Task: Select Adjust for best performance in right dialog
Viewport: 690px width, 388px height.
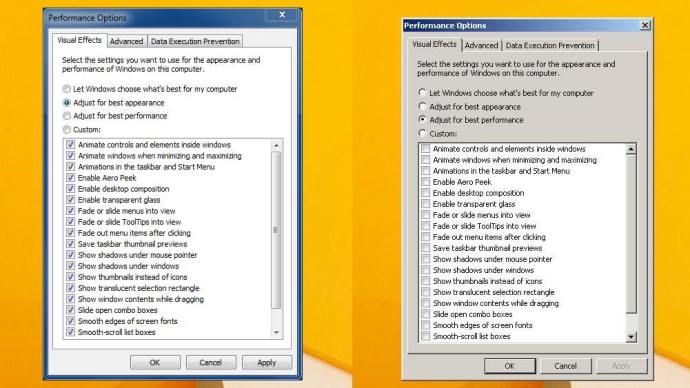Action: click(x=422, y=120)
